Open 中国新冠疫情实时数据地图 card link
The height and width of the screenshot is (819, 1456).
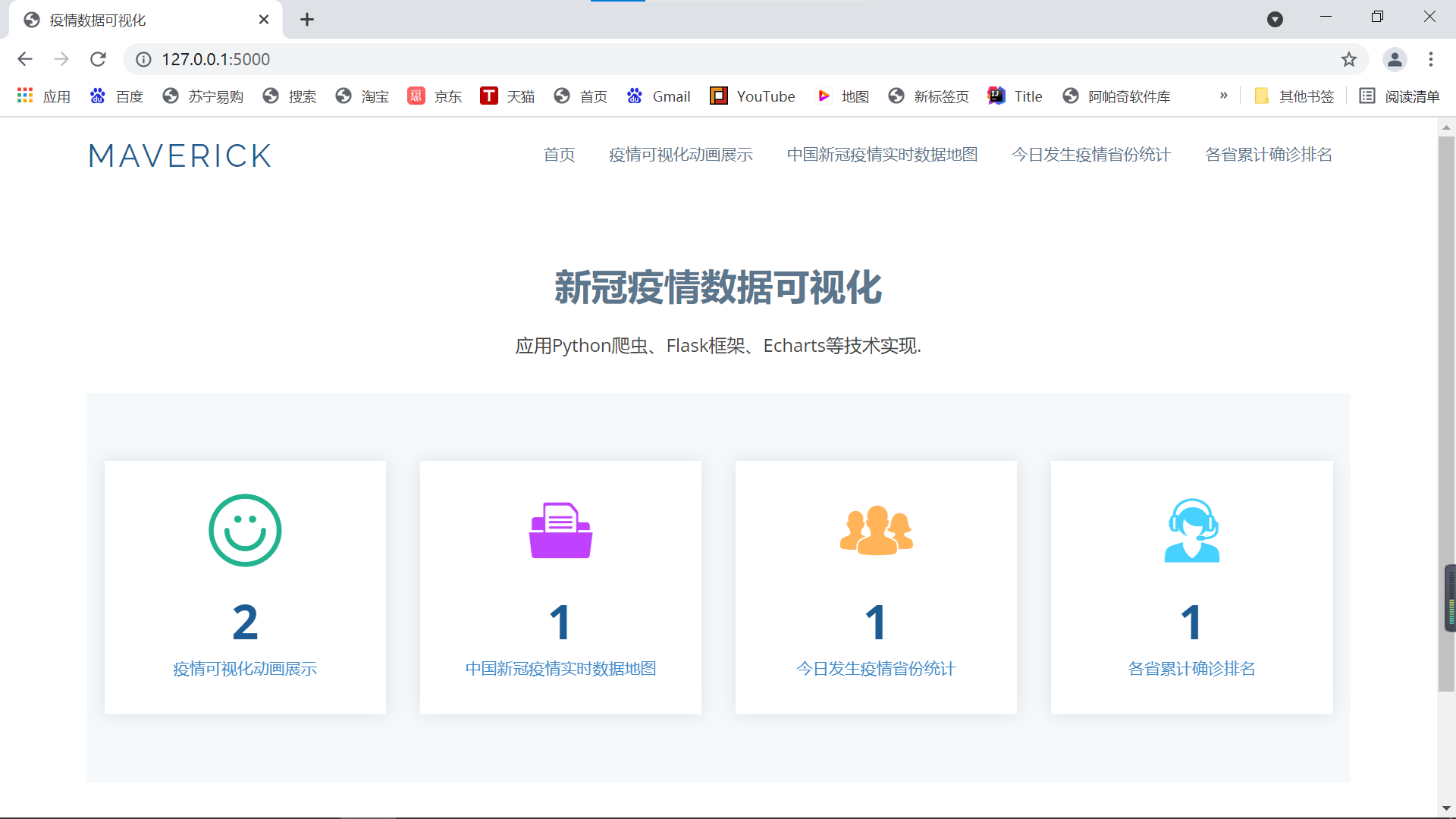point(560,669)
